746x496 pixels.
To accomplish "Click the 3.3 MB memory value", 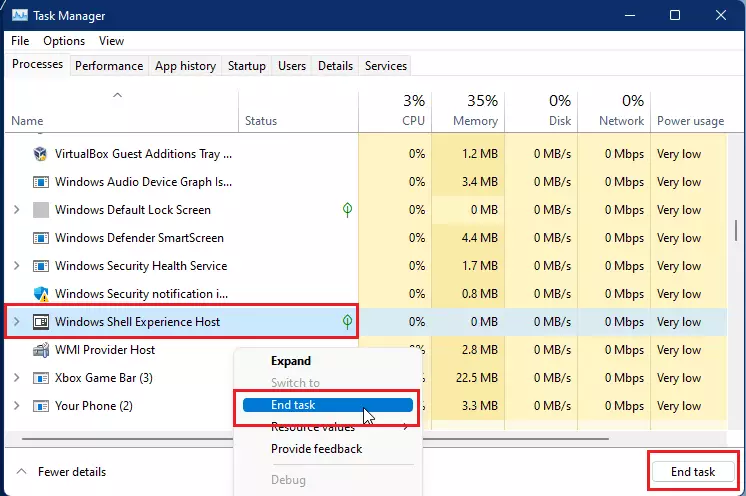I will tap(480, 406).
